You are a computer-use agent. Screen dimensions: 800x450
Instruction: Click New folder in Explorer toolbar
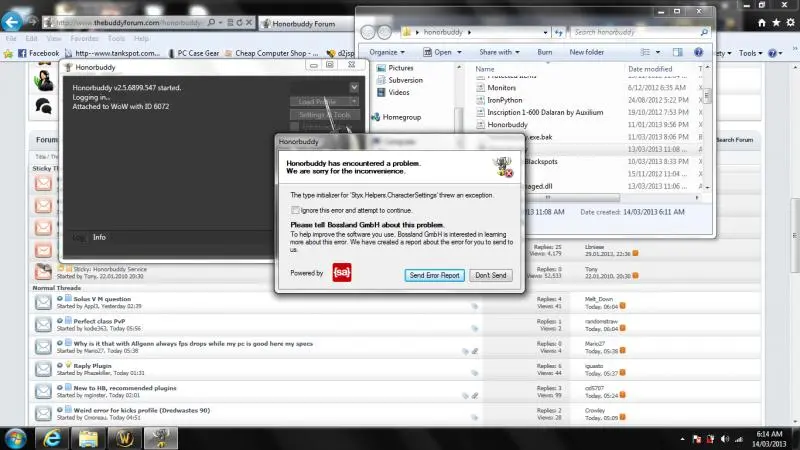[x=586, y=52]
